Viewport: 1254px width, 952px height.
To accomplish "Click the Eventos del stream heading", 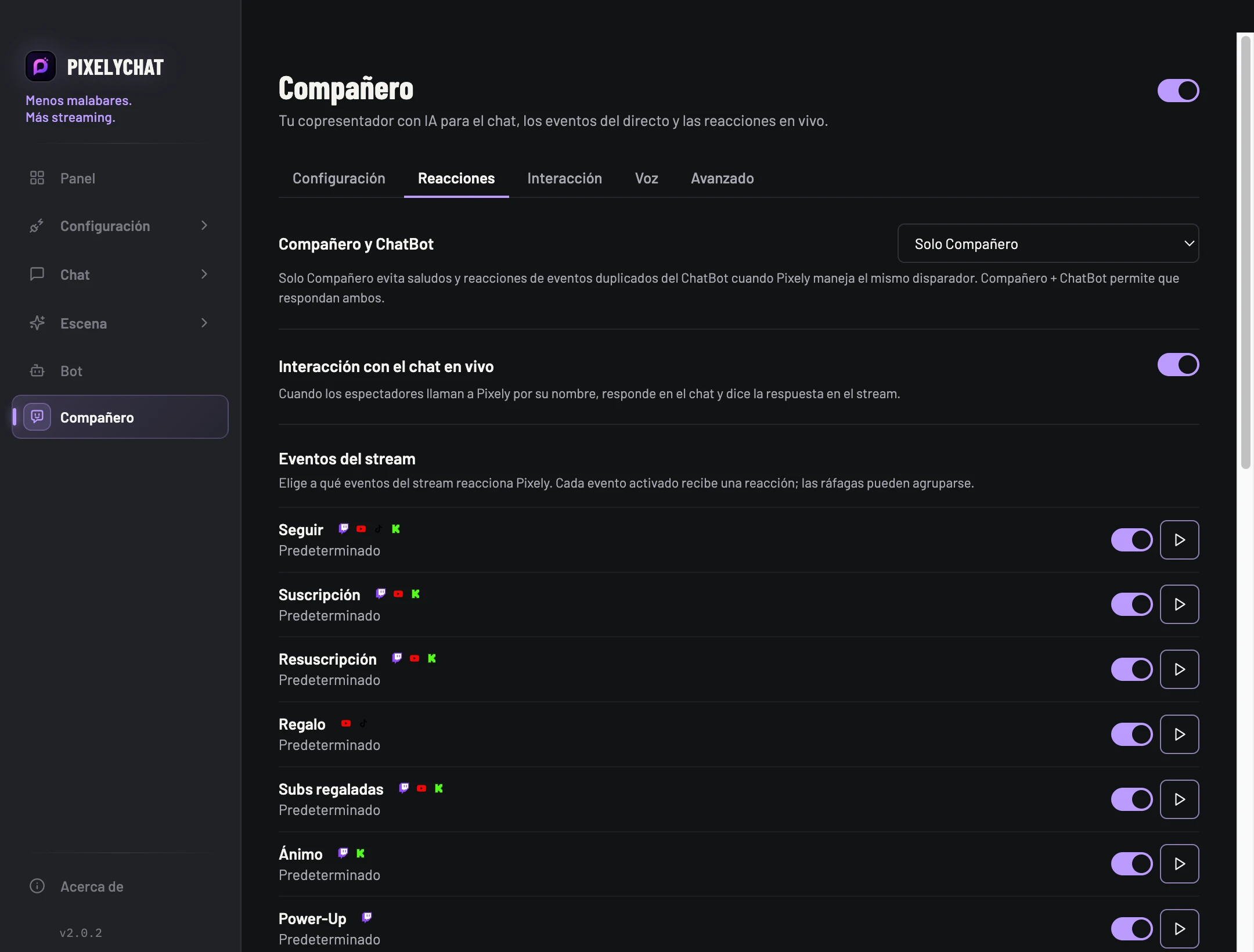I will tap(347, 459).
